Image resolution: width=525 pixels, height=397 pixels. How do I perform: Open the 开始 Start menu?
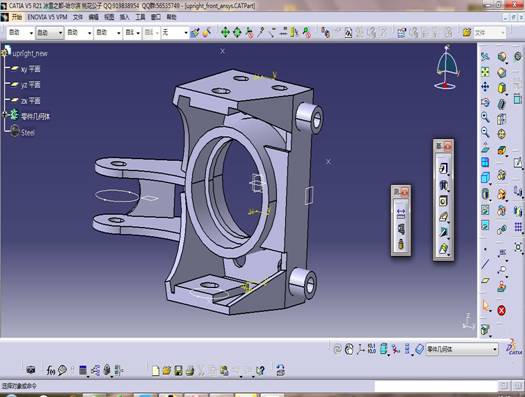[17, 17]
